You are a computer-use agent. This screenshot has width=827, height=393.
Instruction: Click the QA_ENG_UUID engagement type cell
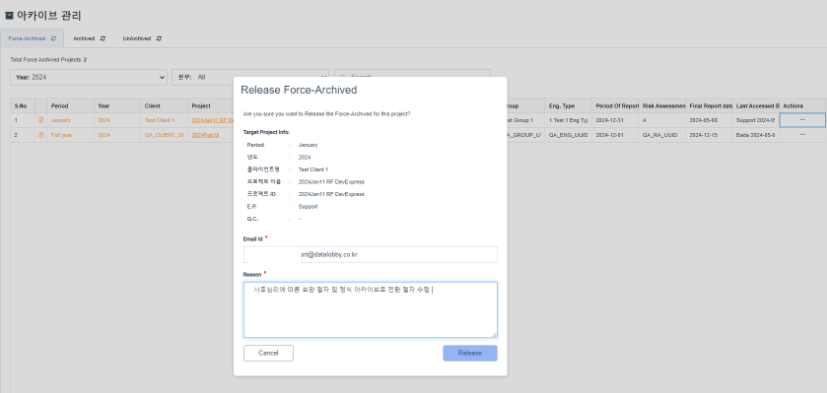click(568, 135)
